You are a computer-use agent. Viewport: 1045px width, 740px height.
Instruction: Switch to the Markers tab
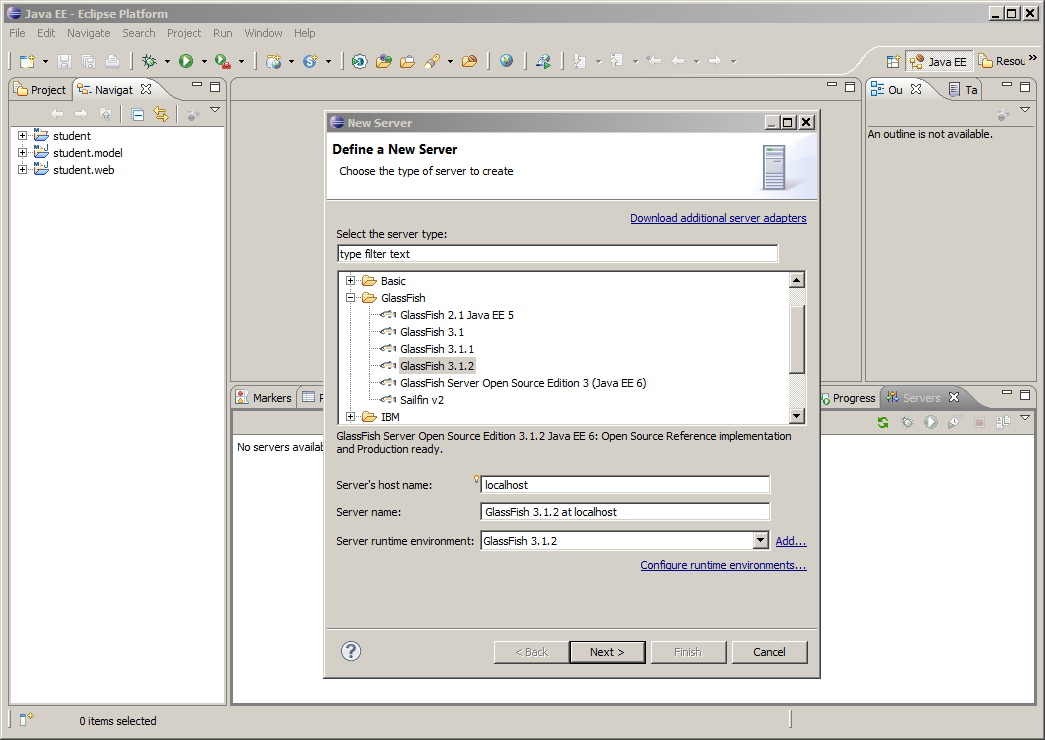[264, 397]
